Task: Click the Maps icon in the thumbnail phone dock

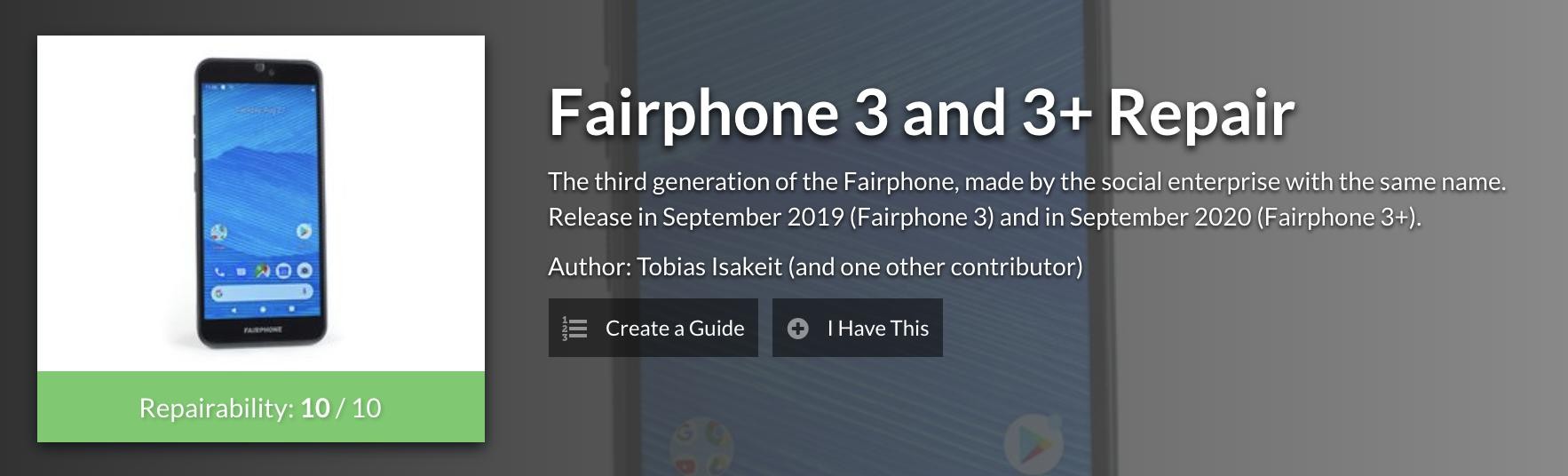Action: coord(263,271)
